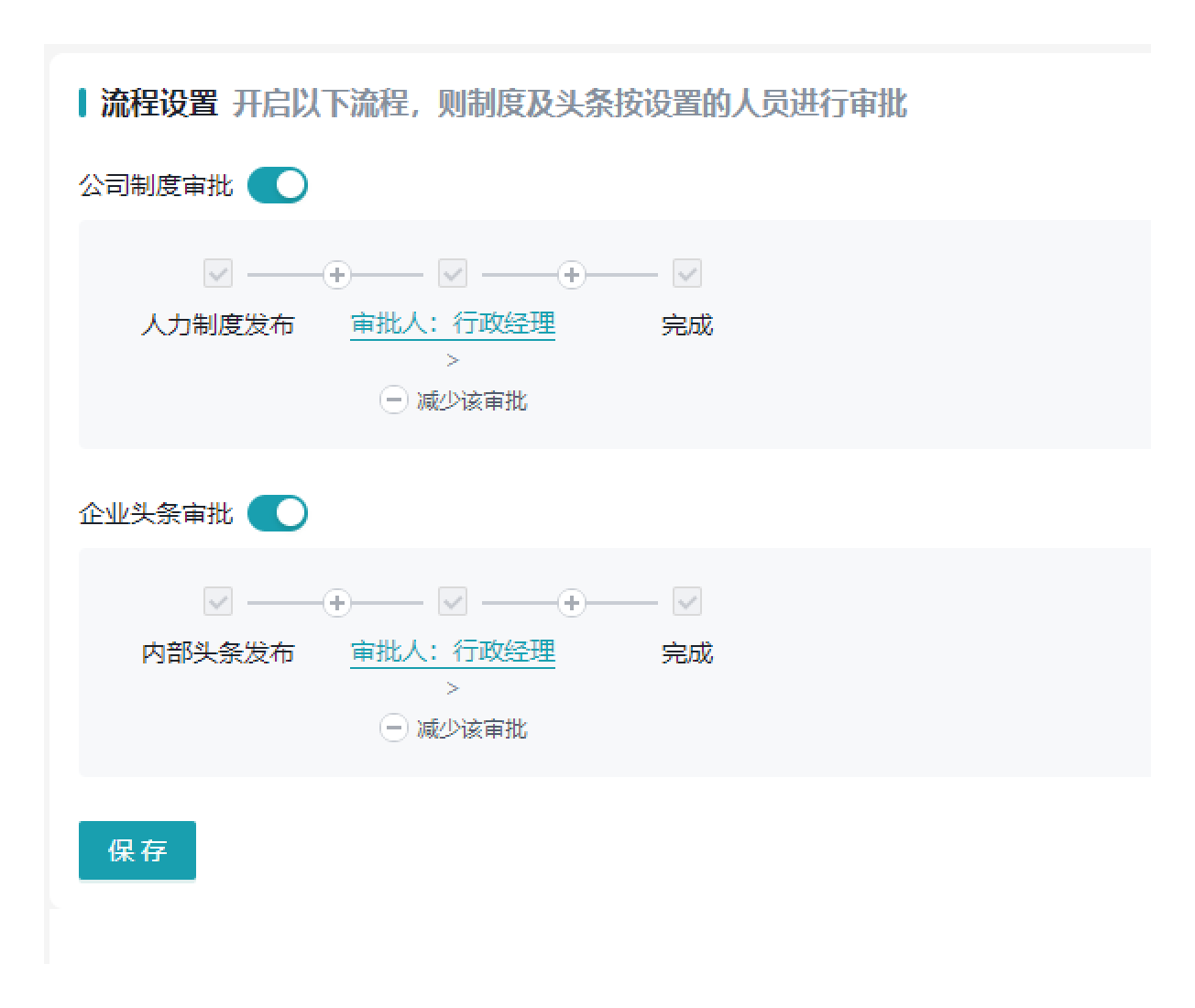Check the approver step box in 公司制度审批
This screenshot has height=1008, width=1195.
click(453, 273)
